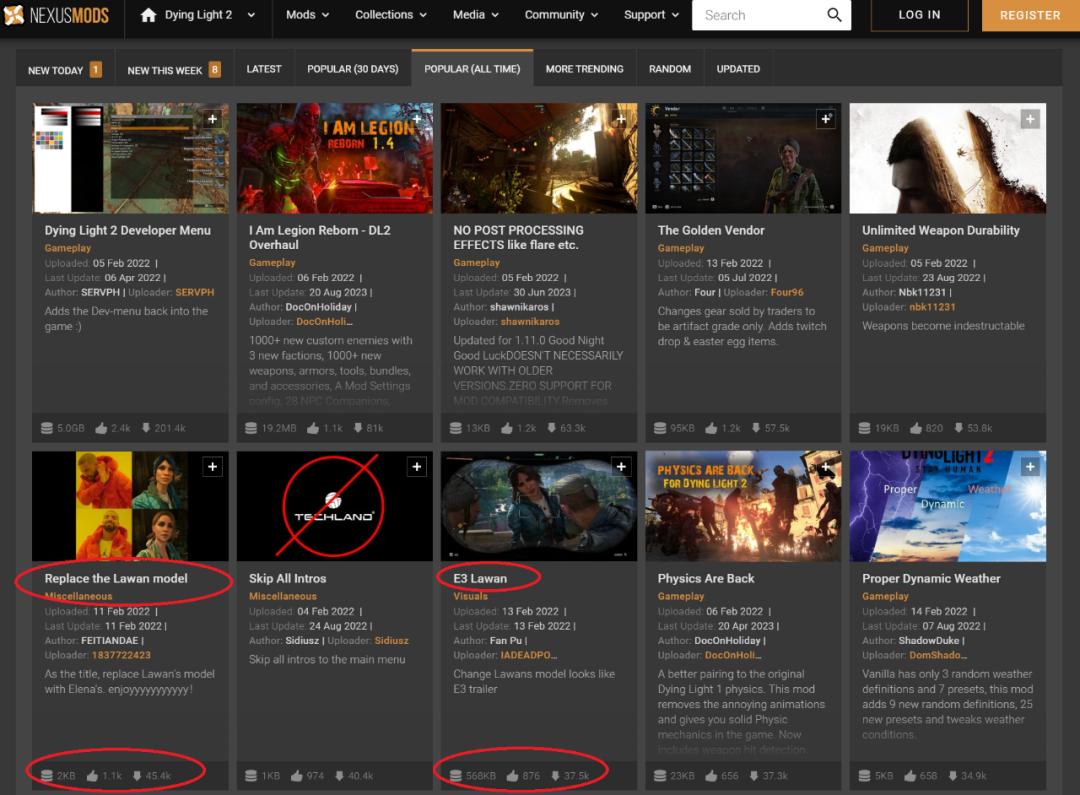Click the Log In button
The width and height of the screenshot is (1080, 795).
coord(919,15)
